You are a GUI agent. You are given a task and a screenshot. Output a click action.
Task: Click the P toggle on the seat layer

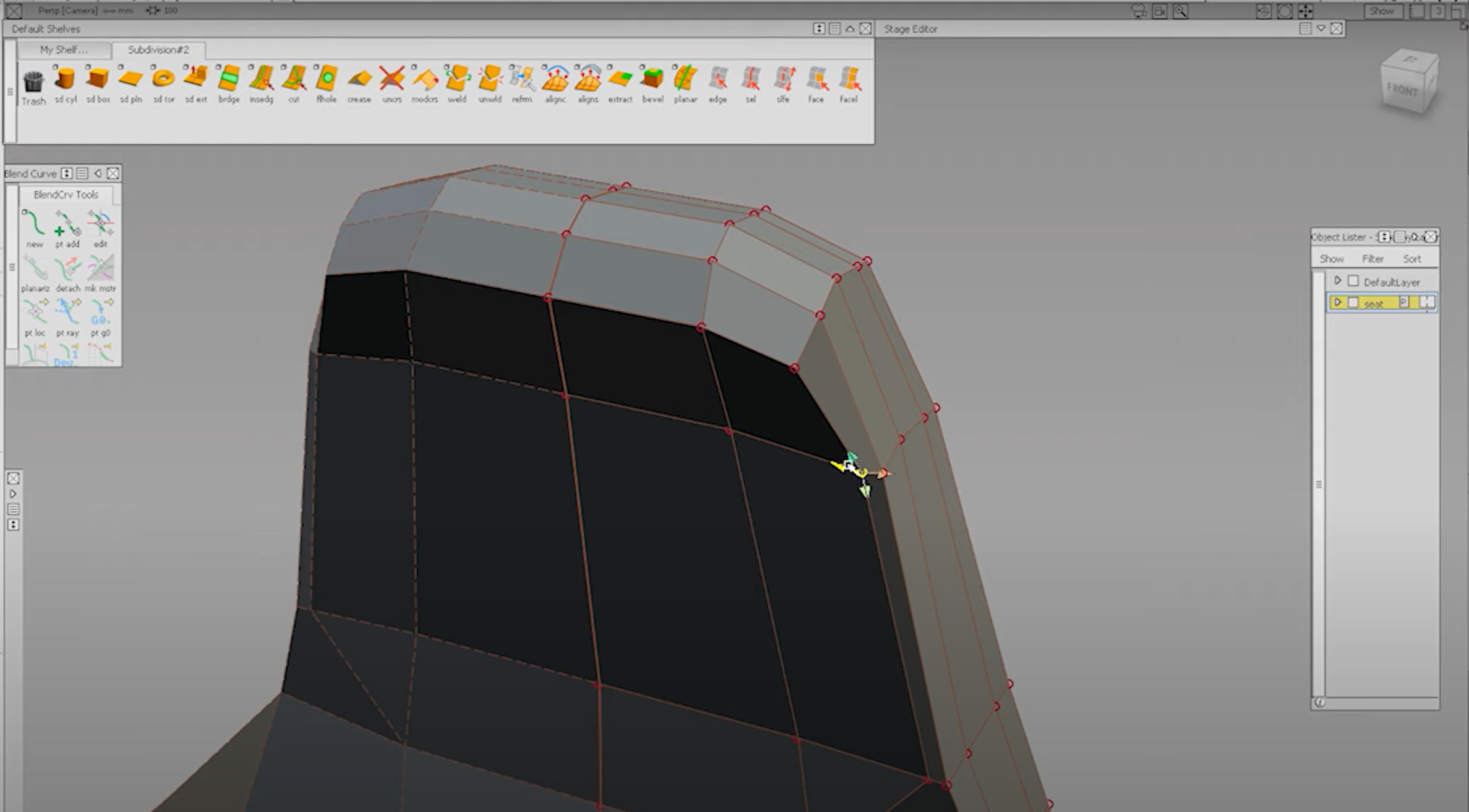click(1404, 302)
